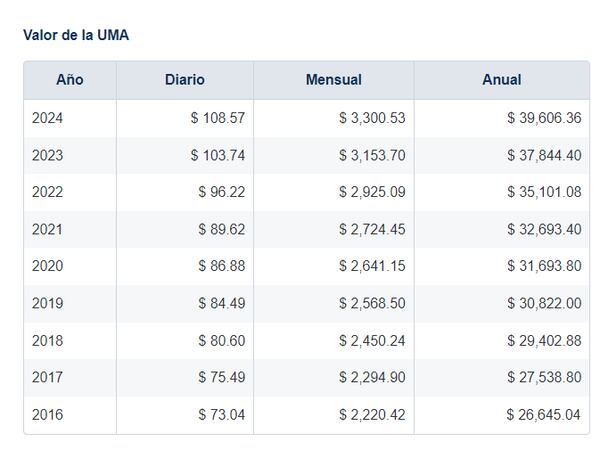Viewport: 600px width, 450px height.
Task: Select the 2016 year cell
Action: (x=47, y=414)
